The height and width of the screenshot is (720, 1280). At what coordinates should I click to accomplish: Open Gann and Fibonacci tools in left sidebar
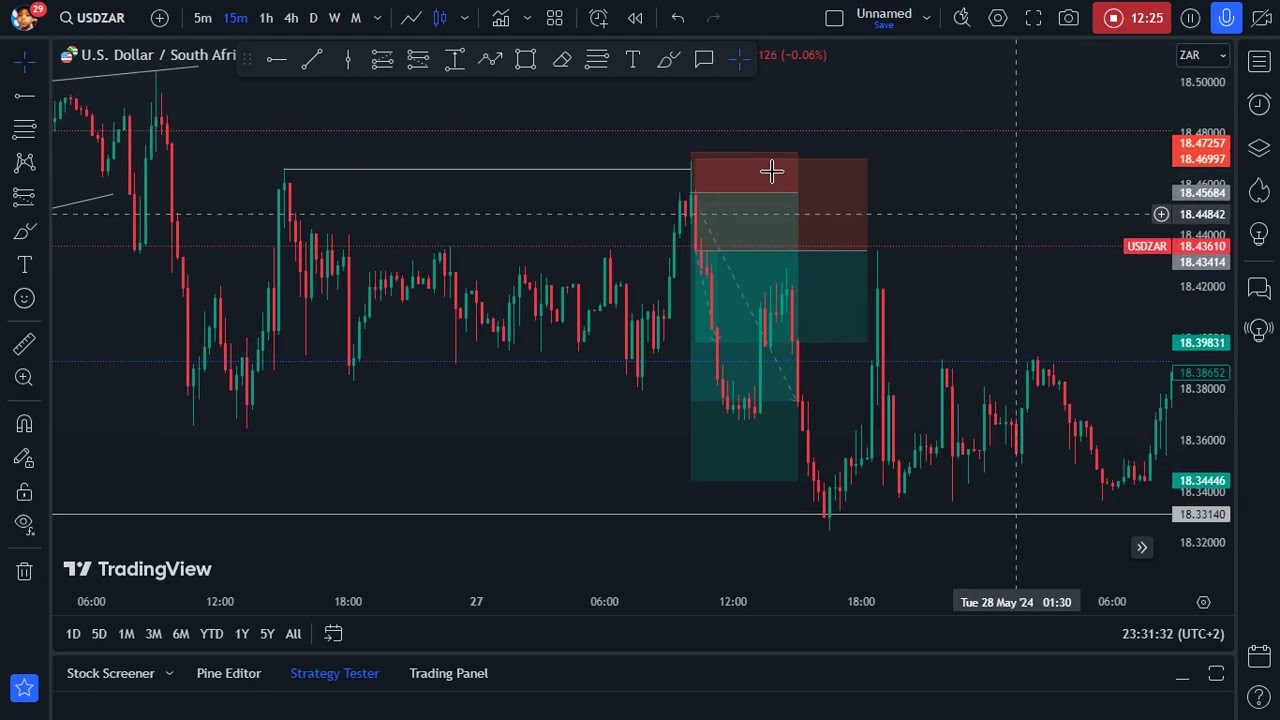[x=25, y=129]
